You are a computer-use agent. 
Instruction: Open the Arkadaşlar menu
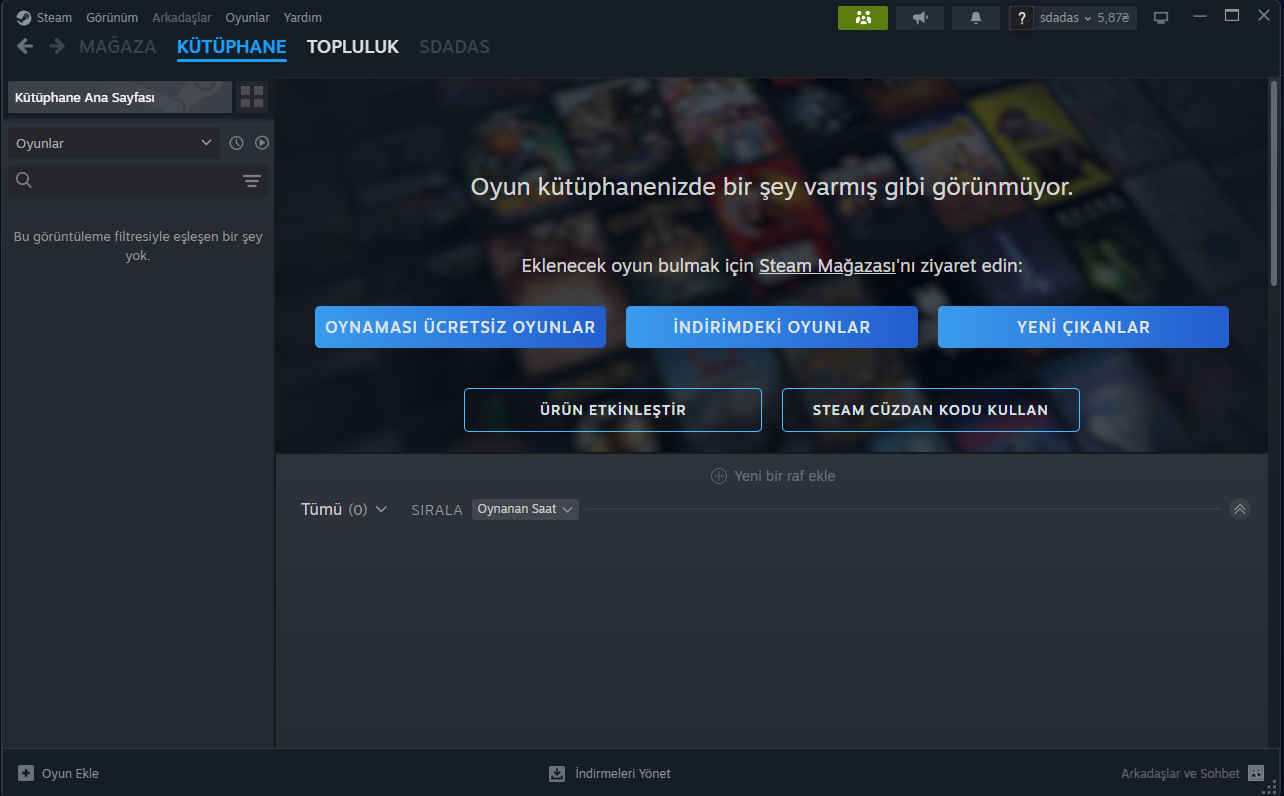182,18
